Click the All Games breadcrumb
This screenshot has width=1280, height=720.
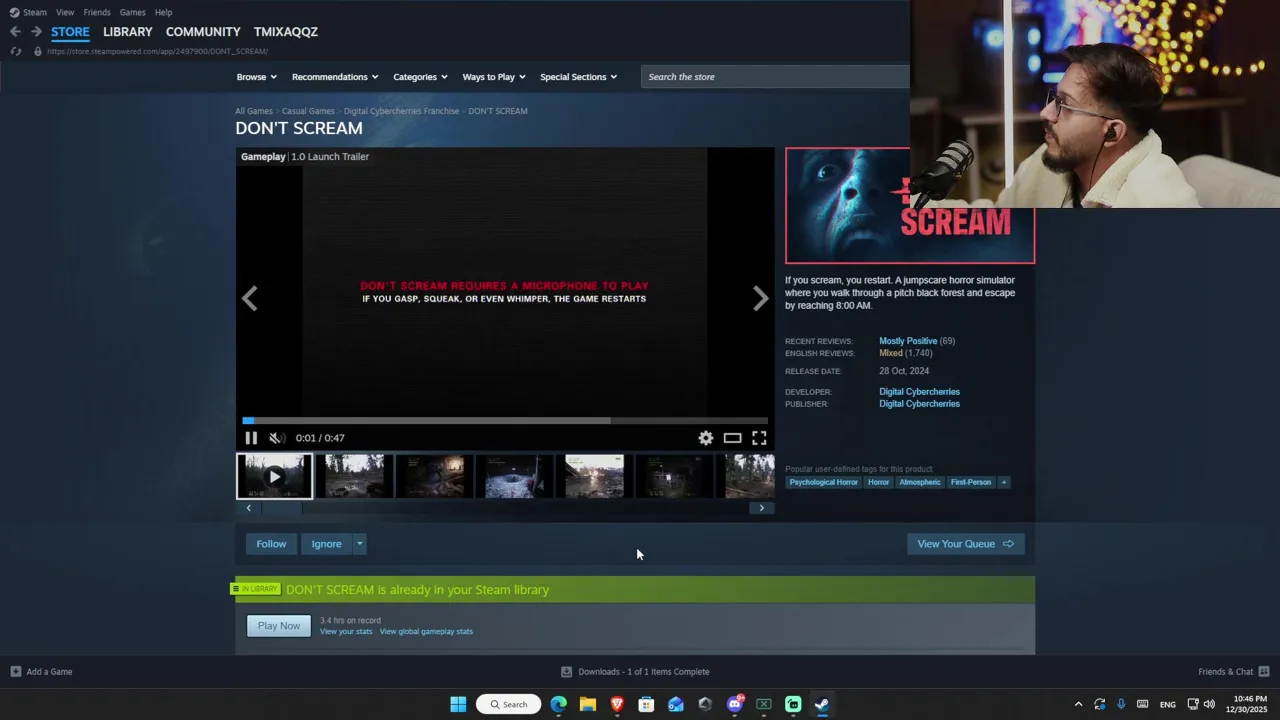point(254,111)
